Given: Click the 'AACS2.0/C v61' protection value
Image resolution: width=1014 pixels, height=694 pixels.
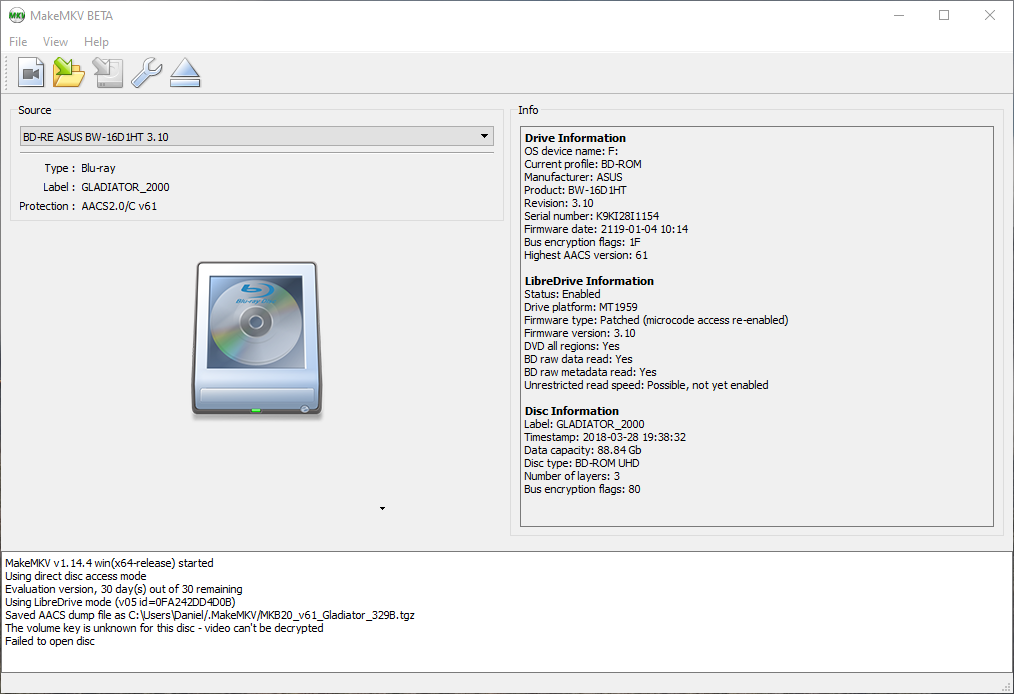Looking at the screenshot, I should [x=119, y=206].
